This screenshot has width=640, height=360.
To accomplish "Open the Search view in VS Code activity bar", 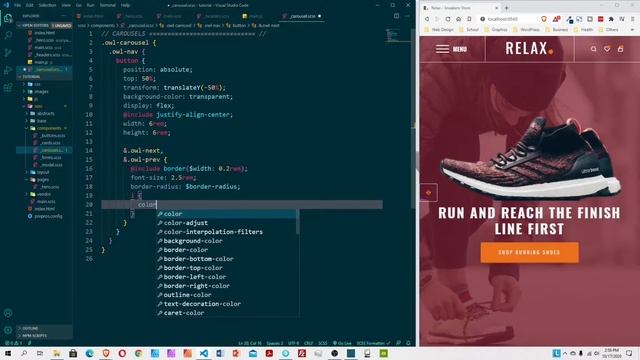I will coord(8,36).
